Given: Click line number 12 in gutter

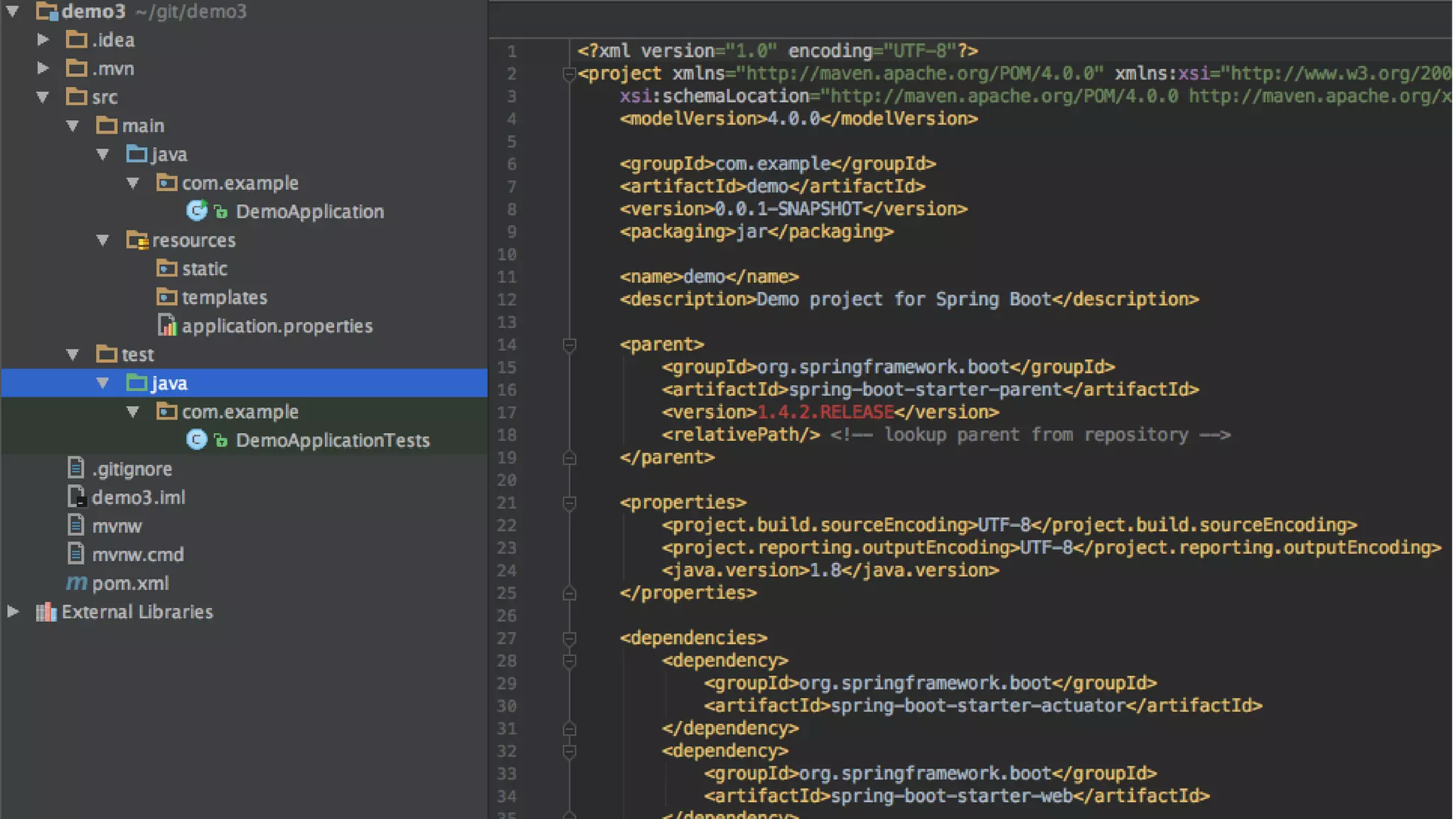Looking at the screenshot, I should click(507, 300).
